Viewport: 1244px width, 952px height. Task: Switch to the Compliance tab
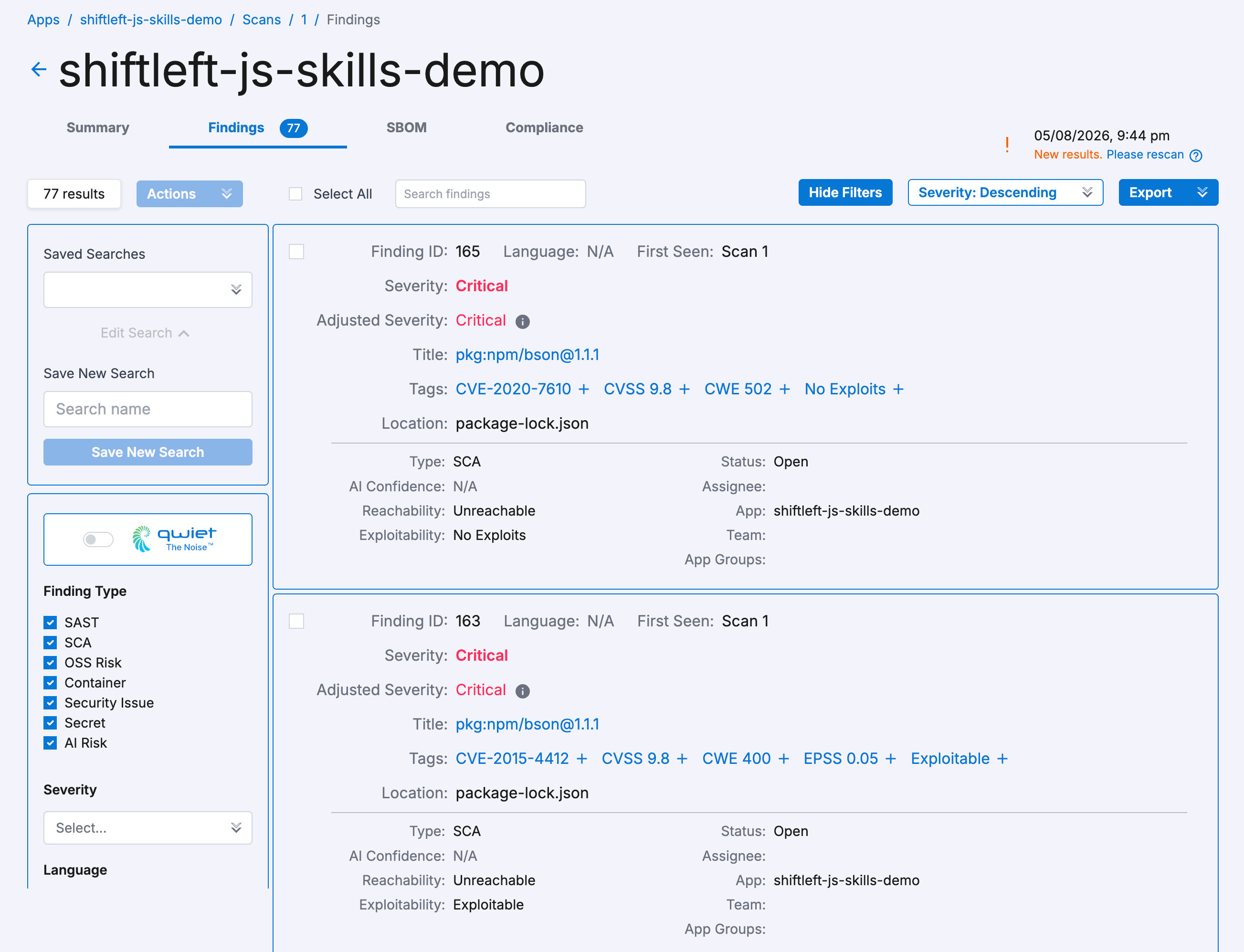tap(544, 128)
